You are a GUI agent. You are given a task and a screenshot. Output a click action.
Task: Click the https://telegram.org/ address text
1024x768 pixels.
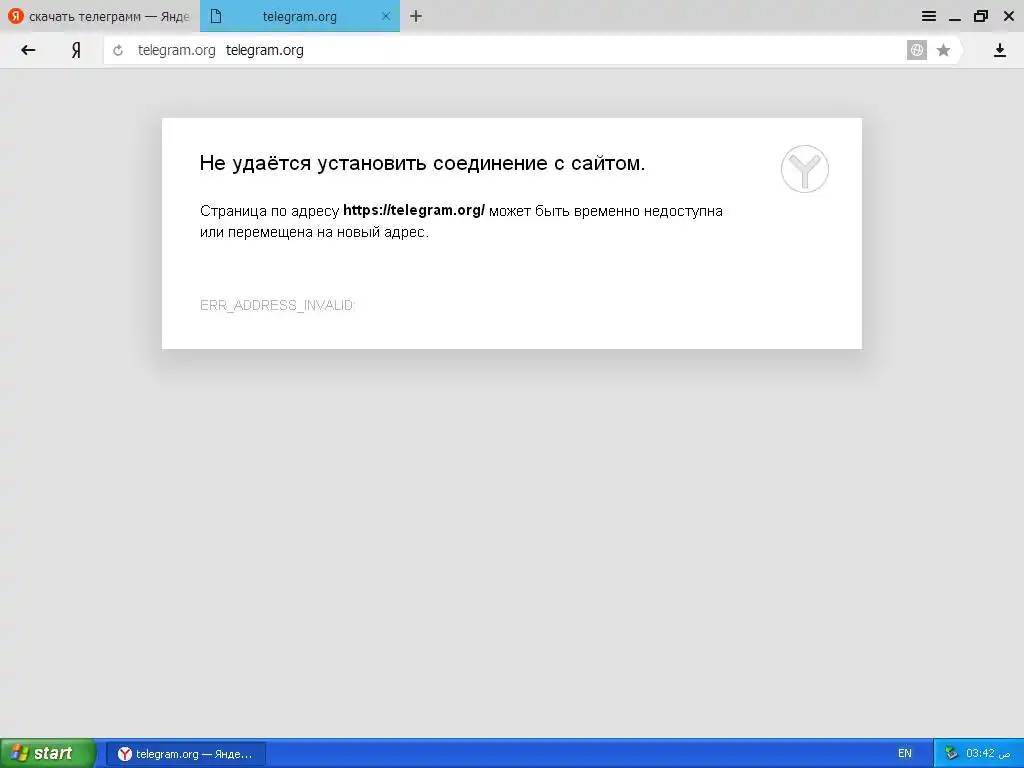[414, 210]
